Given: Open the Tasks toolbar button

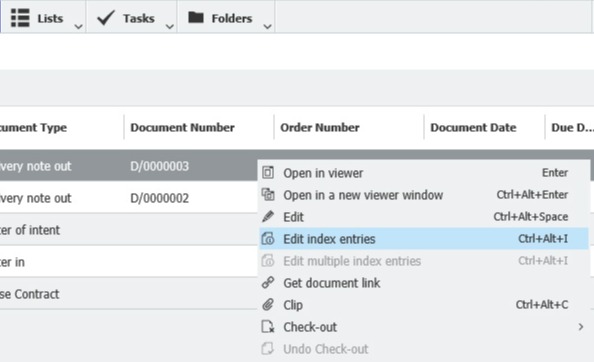Looking at the screenshot, I should point(132,17).
